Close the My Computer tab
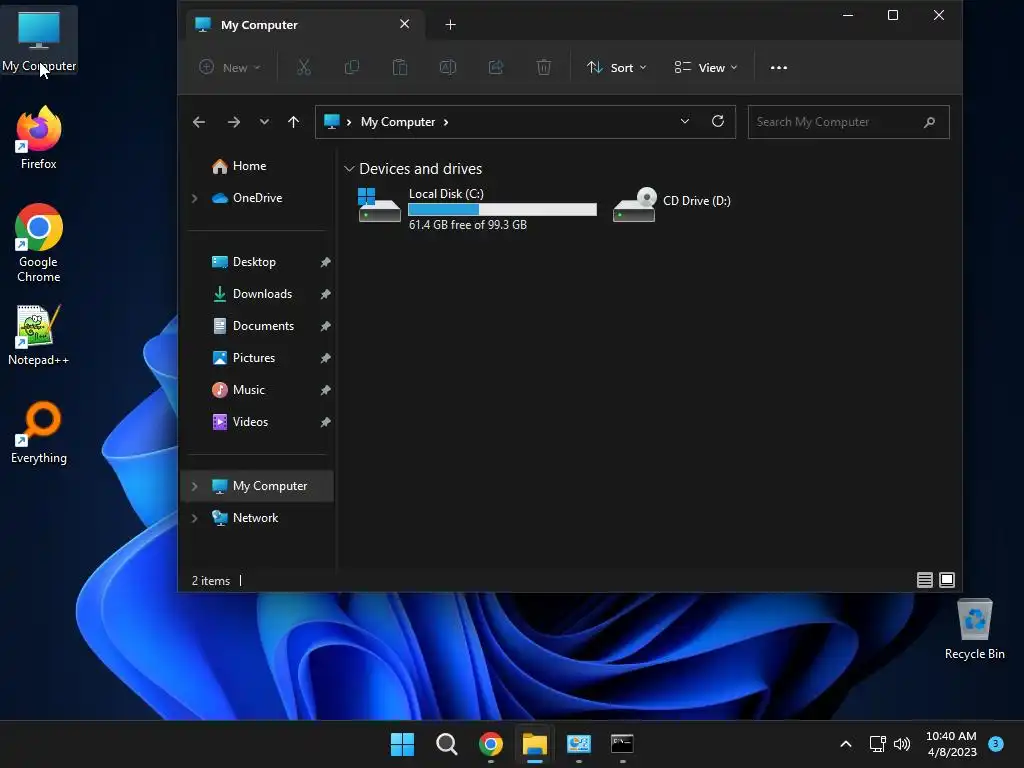The image size is (1024, 768). (404, 24)
